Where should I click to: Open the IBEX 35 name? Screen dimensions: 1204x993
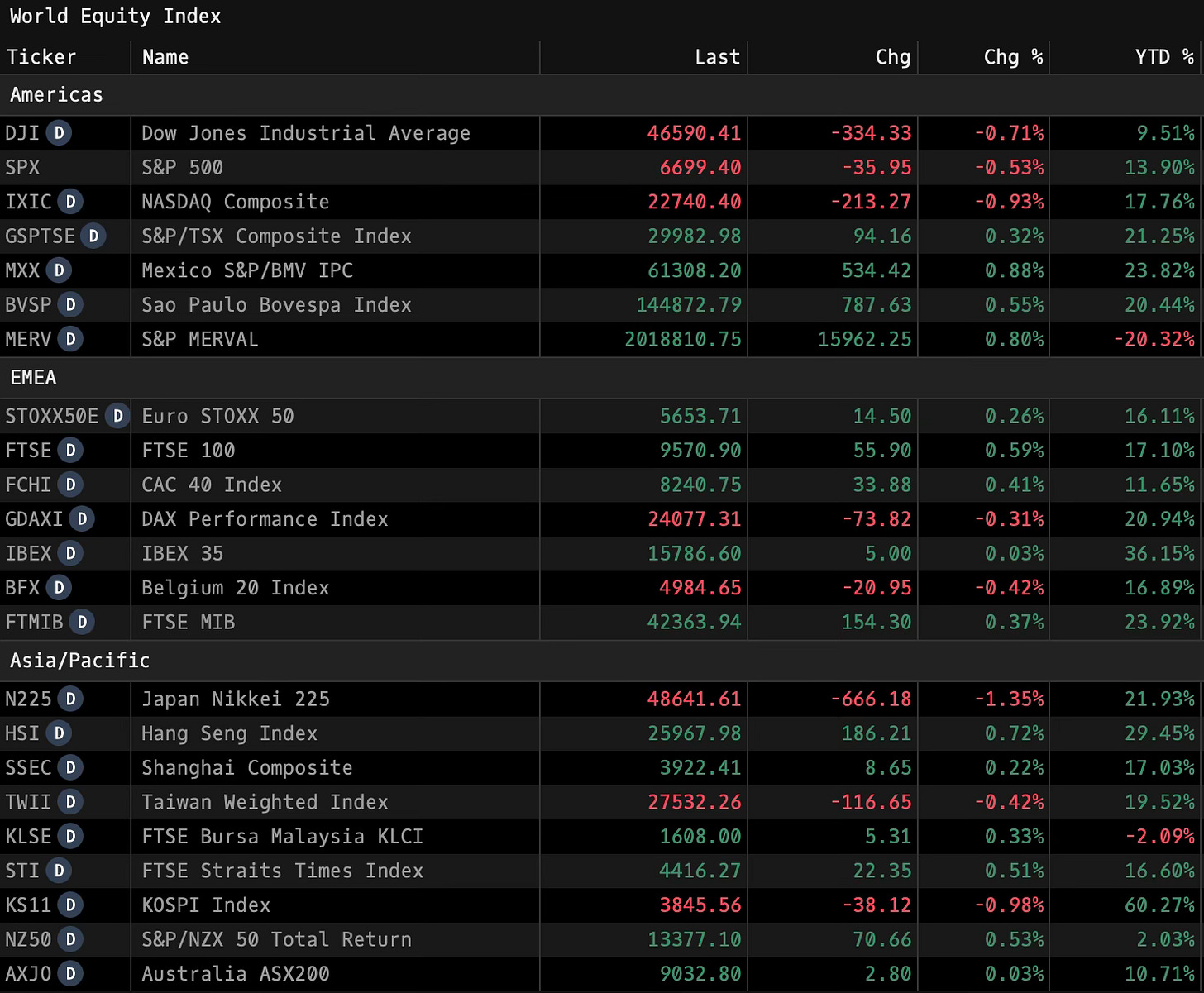click(183, 553)
